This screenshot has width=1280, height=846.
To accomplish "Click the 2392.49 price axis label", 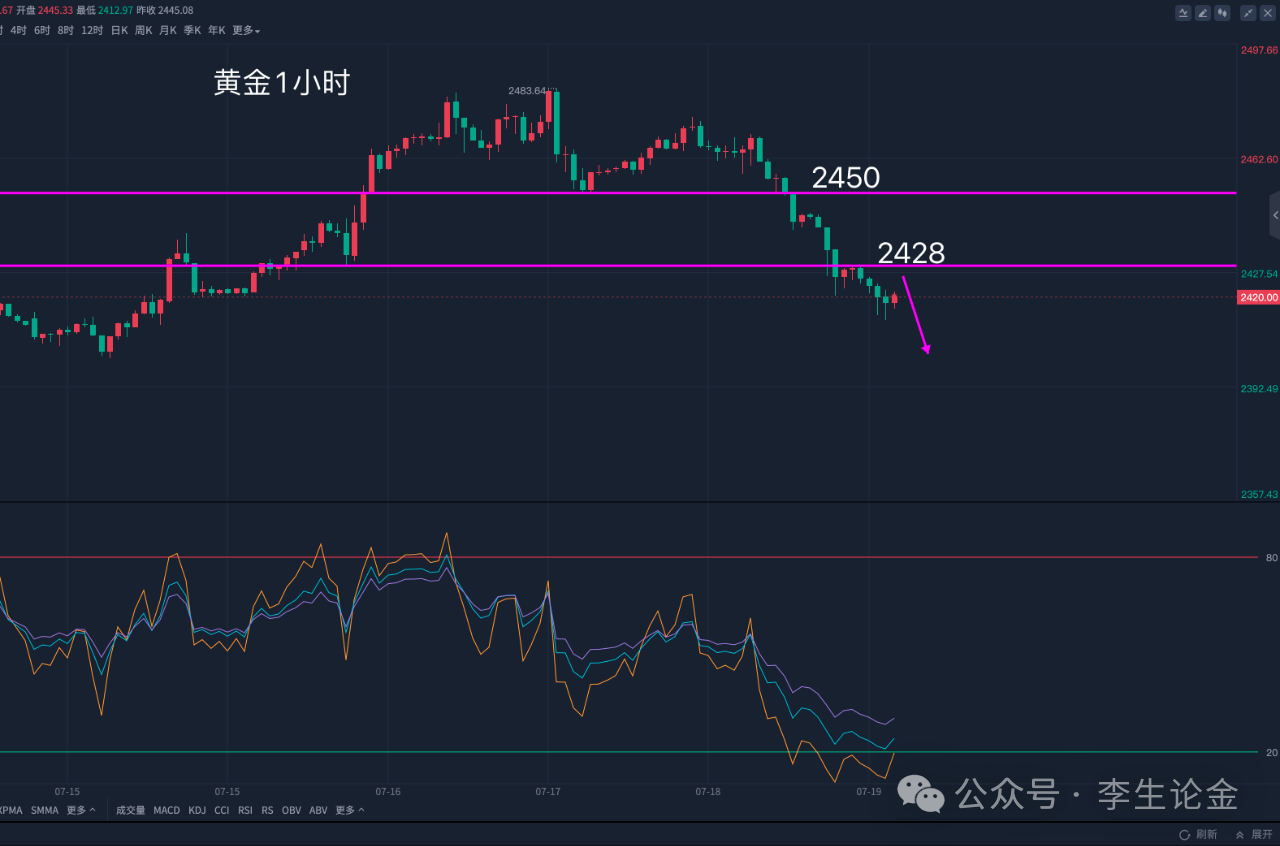I will pos(1259,388).
